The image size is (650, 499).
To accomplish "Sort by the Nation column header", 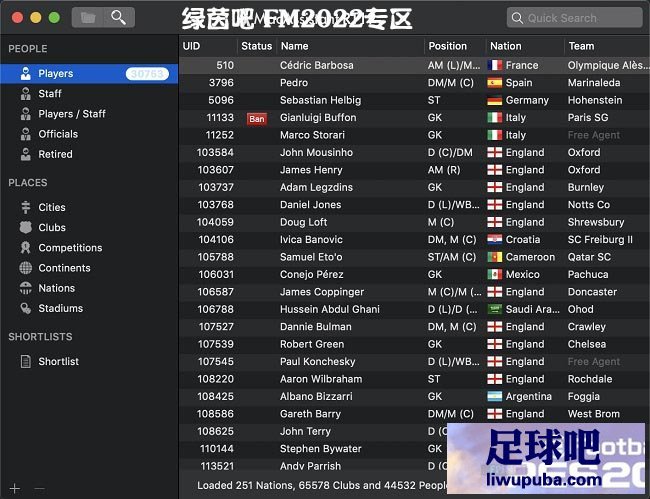I will tap(524, 46).
